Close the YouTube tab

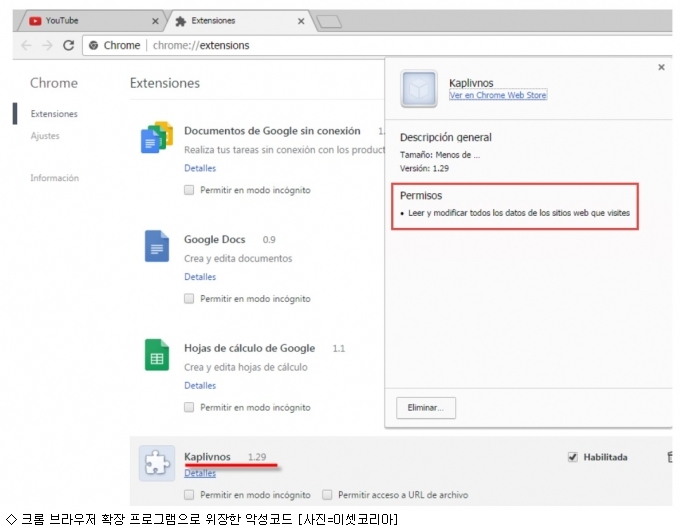click(155, 21)
